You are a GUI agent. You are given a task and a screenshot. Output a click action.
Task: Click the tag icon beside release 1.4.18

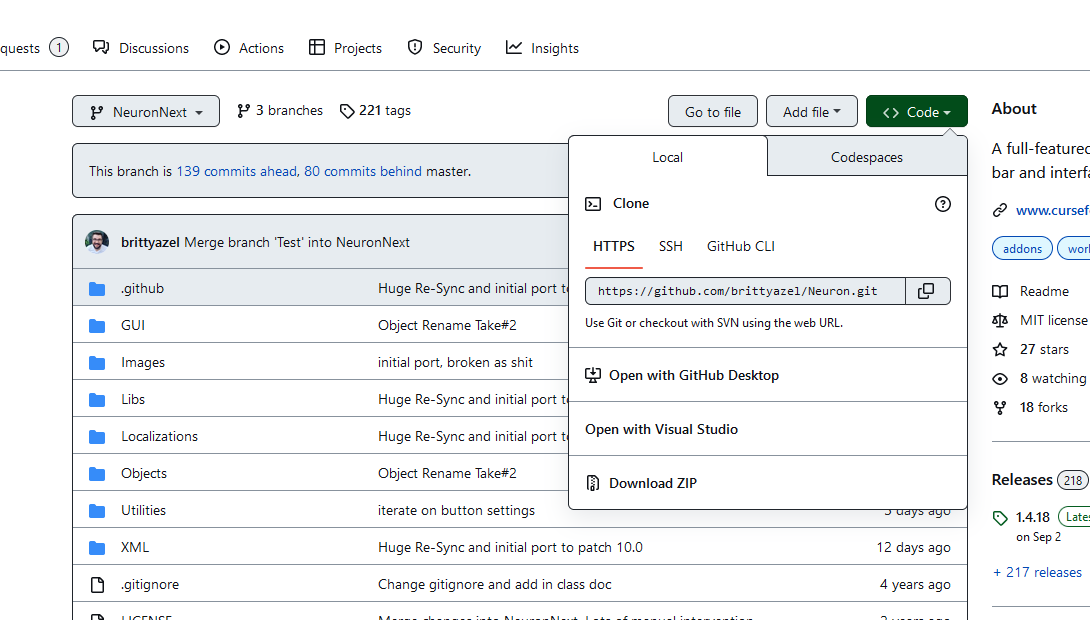pyautogui.click(x=1000, y=518)
